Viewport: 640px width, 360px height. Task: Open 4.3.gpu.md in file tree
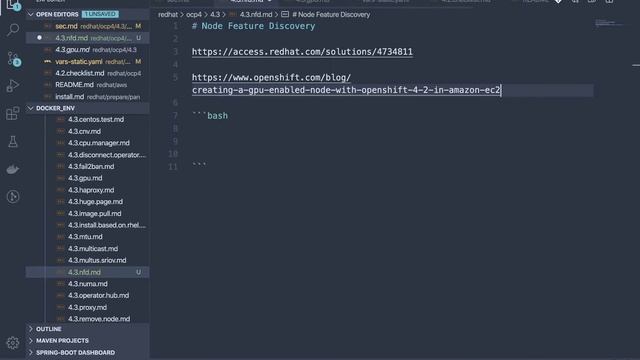pos(88,178)
